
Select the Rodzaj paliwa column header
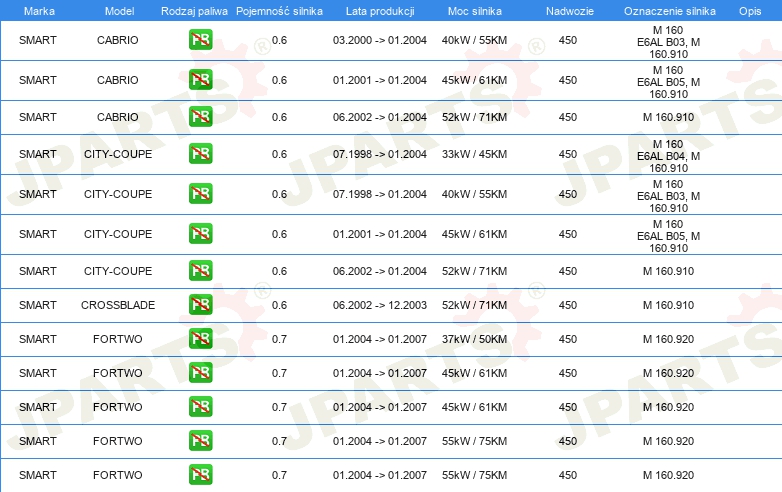194,11
